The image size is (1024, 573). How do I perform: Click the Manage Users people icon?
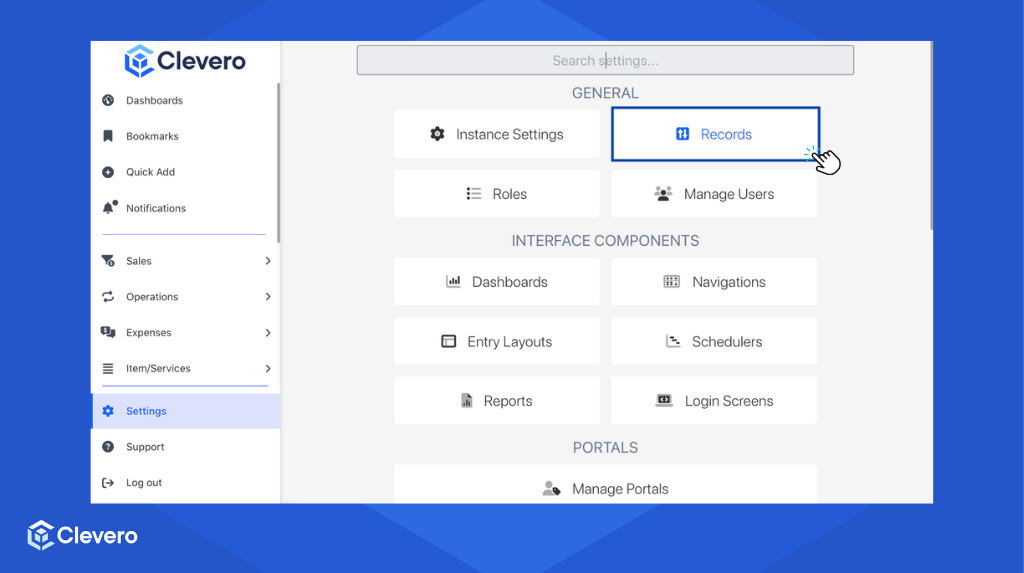click(664, 193)
